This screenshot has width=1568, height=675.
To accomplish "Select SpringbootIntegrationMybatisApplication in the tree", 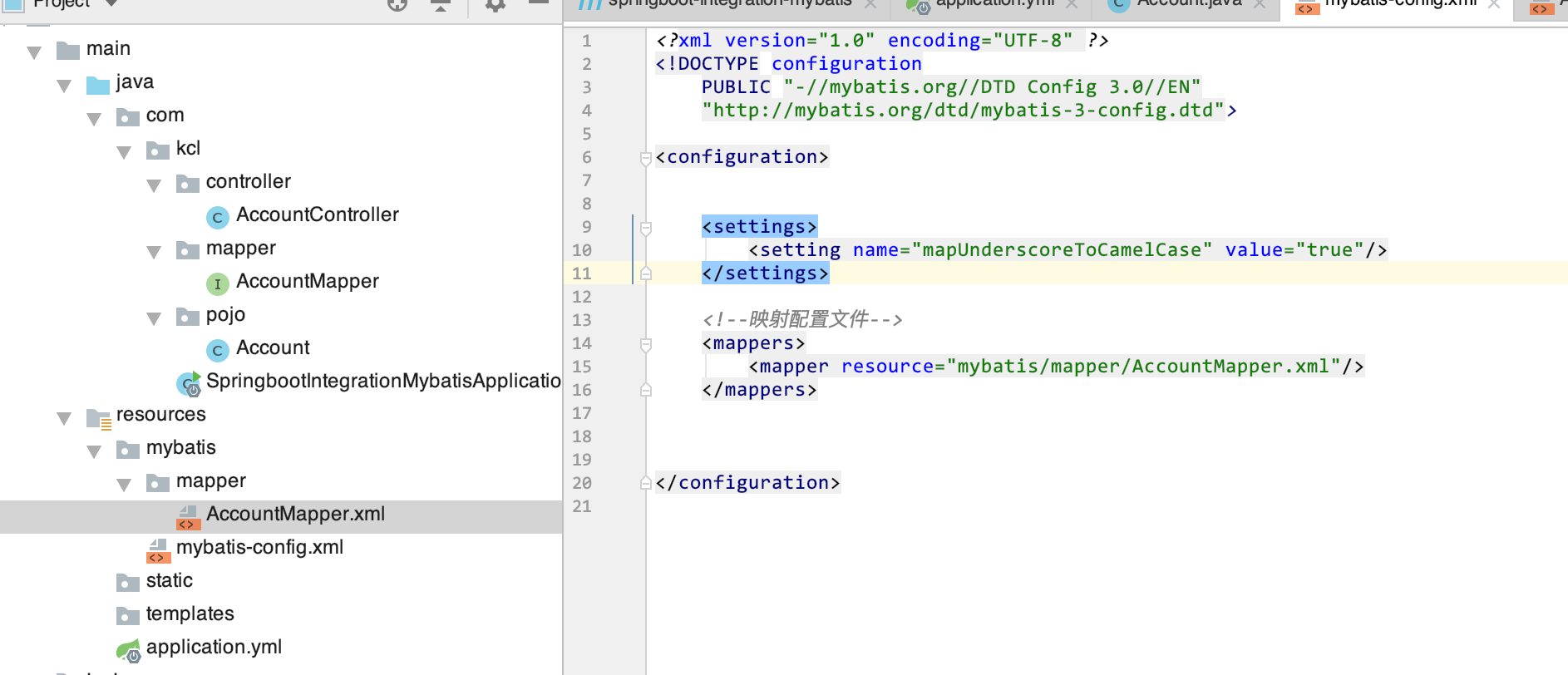I will click(383, 381).
